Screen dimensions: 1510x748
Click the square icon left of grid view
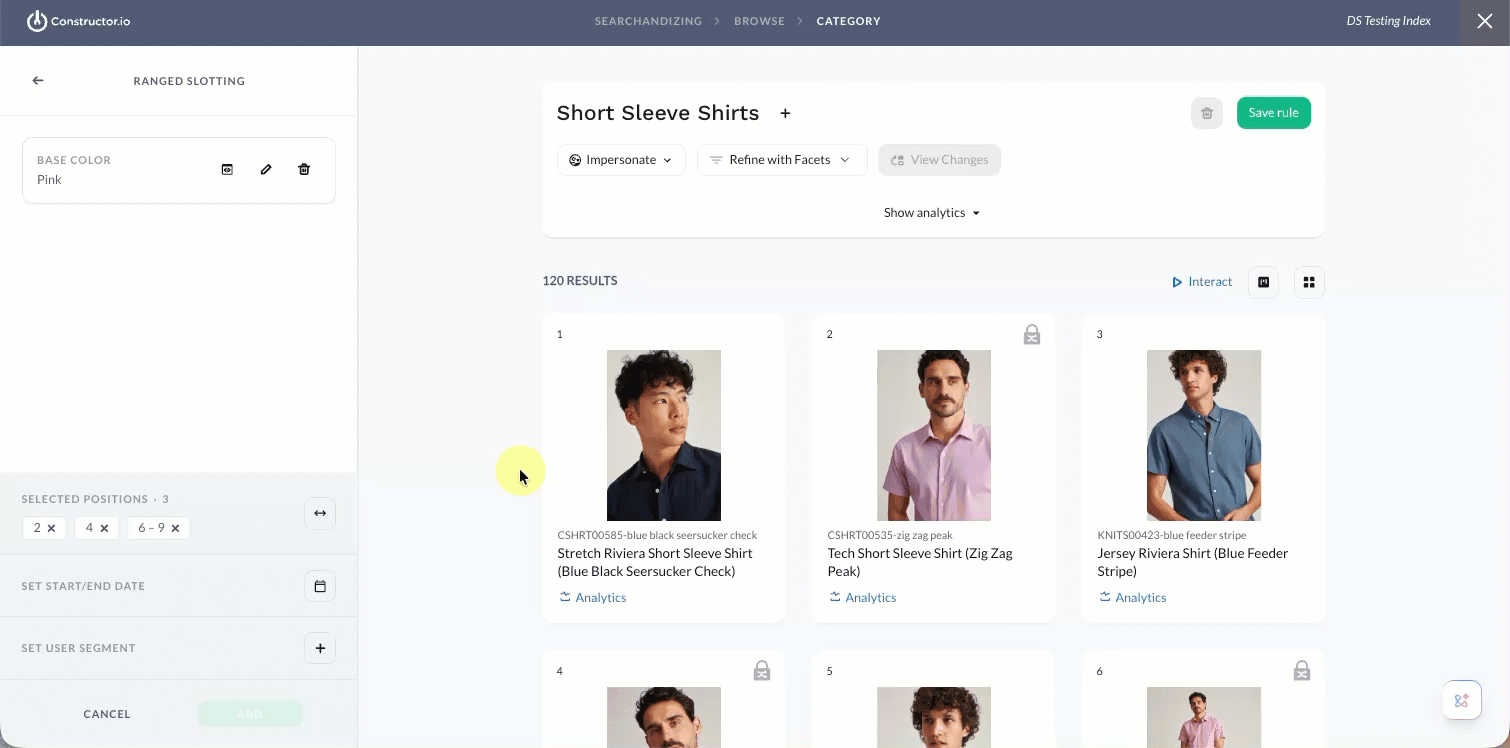pyautogui.click(x=1264, y=283)
